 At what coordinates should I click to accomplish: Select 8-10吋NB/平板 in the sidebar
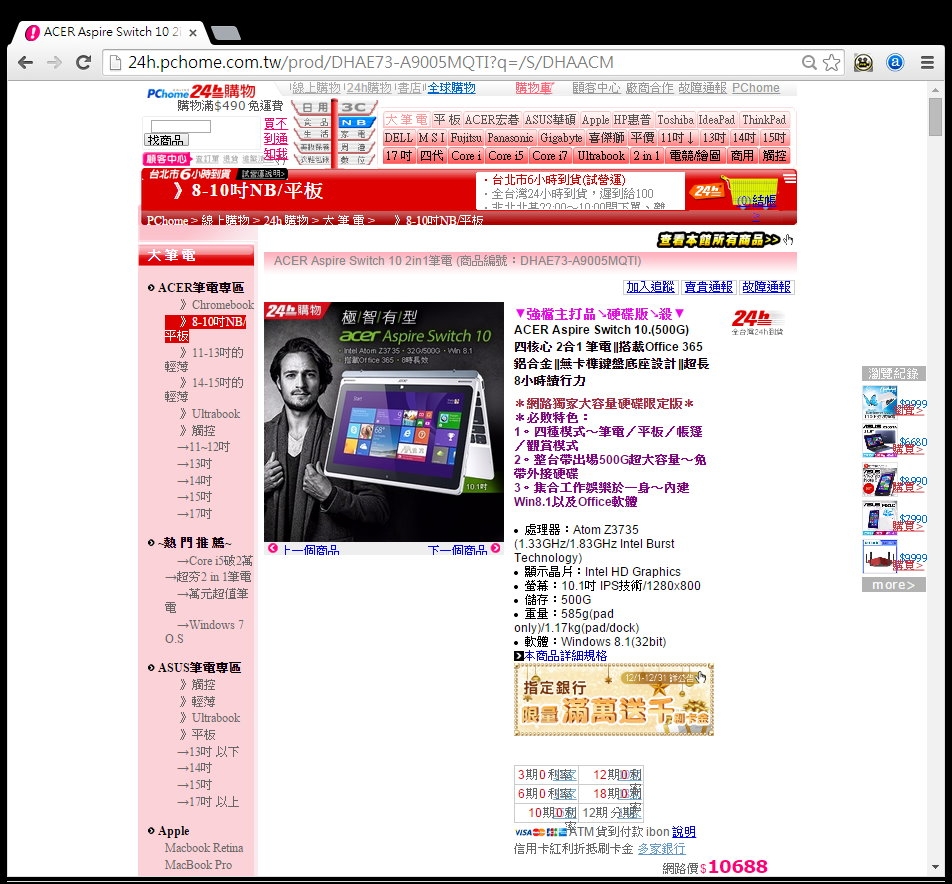point(205,328)
